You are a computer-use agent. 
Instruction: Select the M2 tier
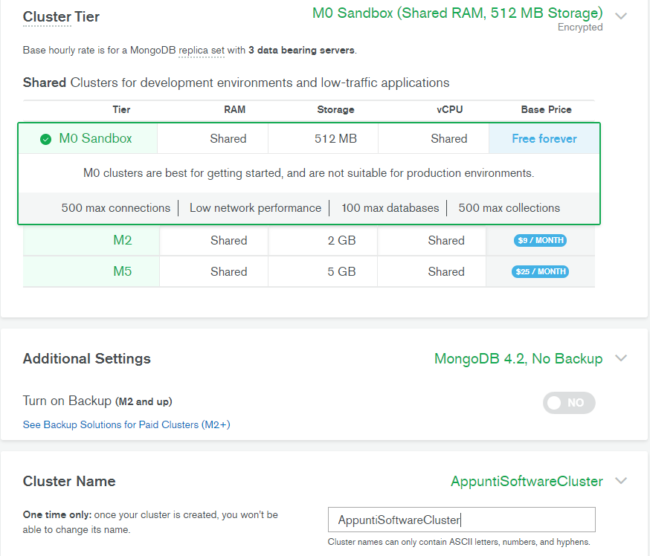(122, 240)
